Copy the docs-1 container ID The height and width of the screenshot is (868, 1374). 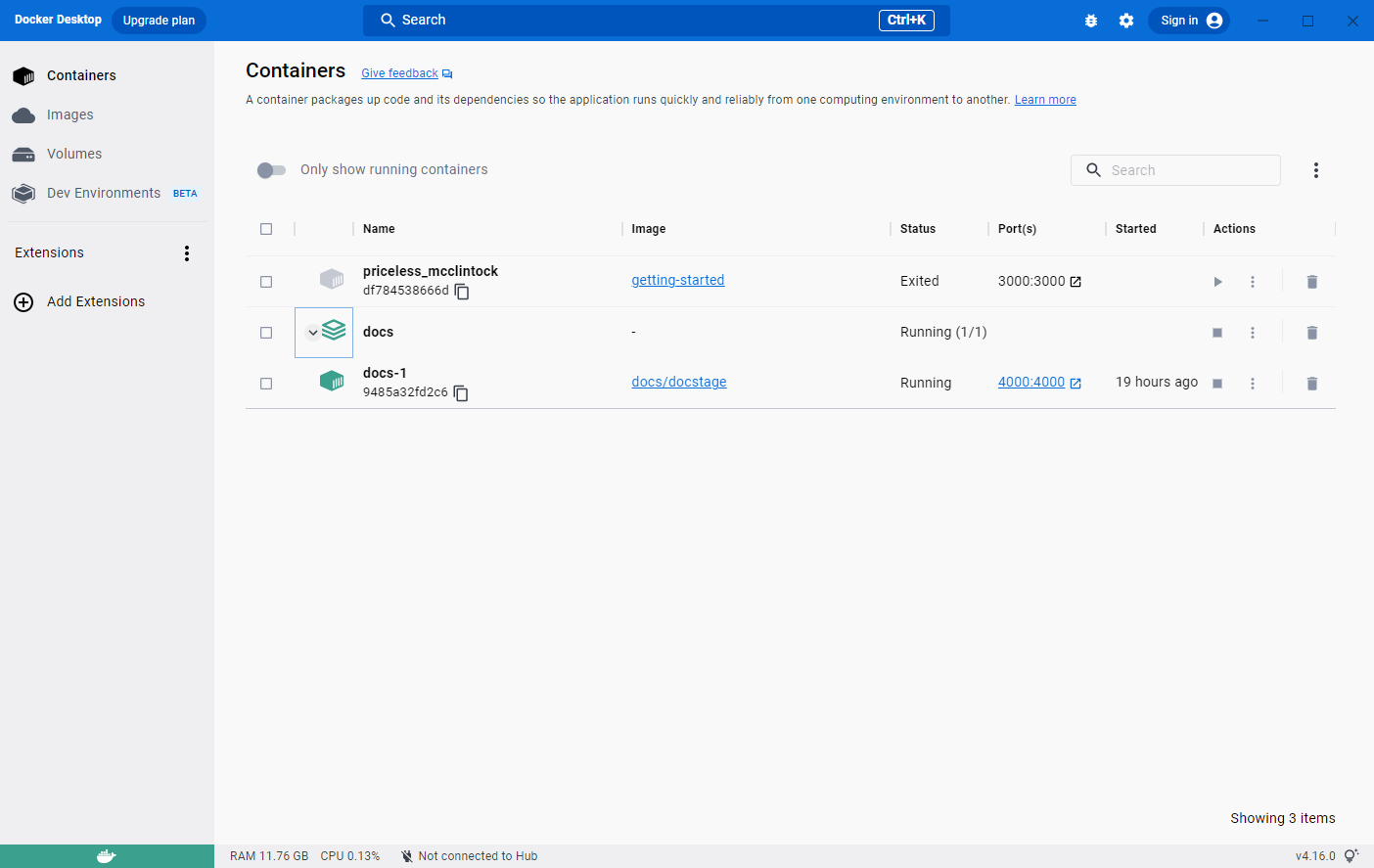[461, 393]
